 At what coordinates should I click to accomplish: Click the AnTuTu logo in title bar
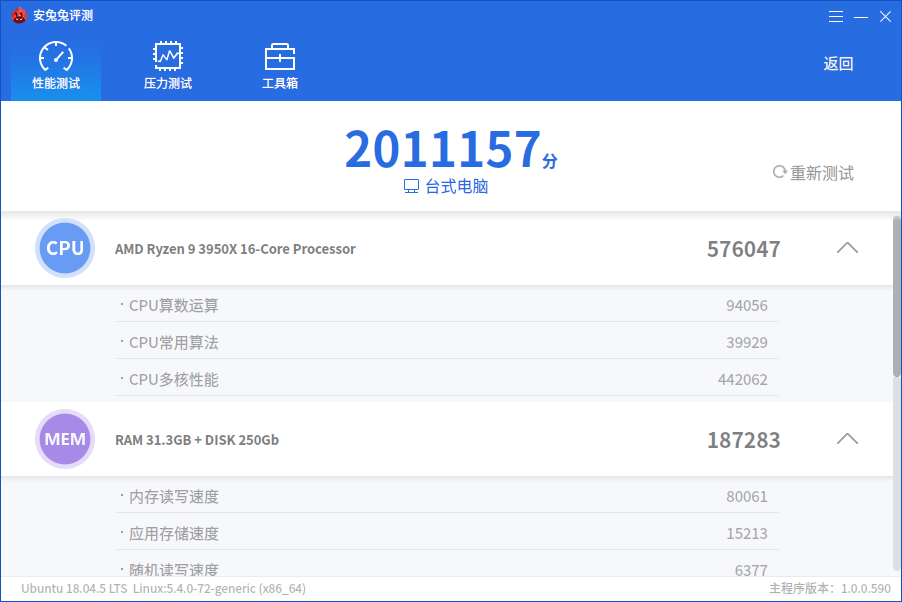[19, 16]
